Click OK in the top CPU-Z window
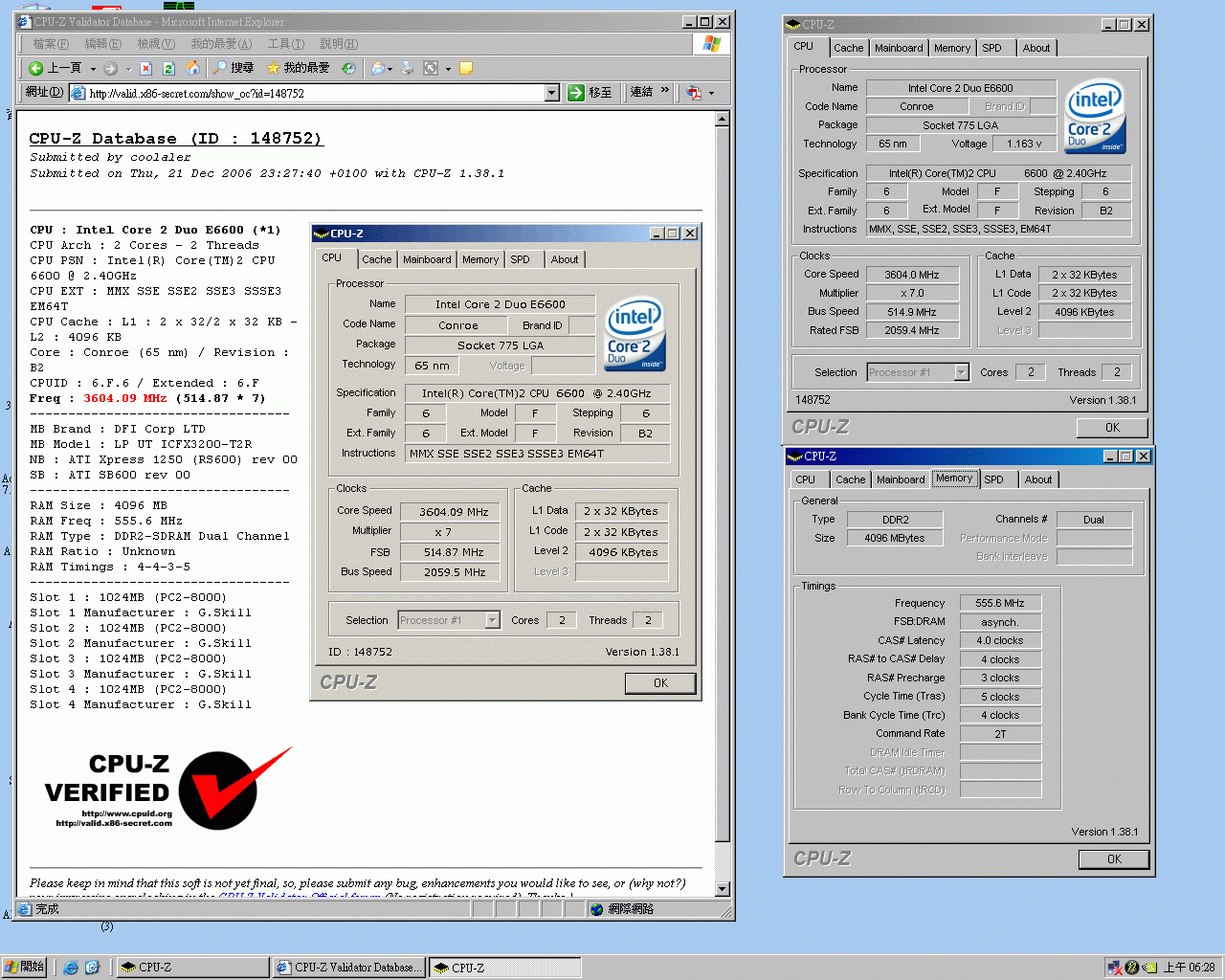 [x=1112, y=428]
